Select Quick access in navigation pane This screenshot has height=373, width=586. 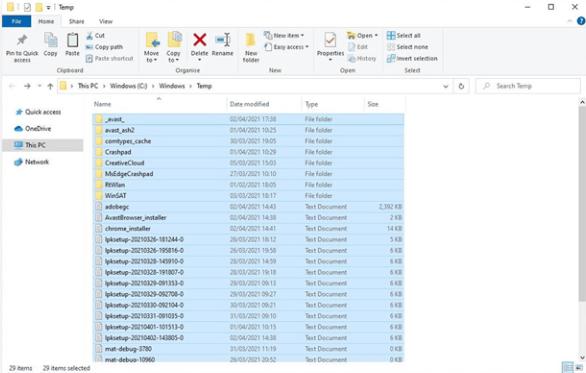pos(43,112)
